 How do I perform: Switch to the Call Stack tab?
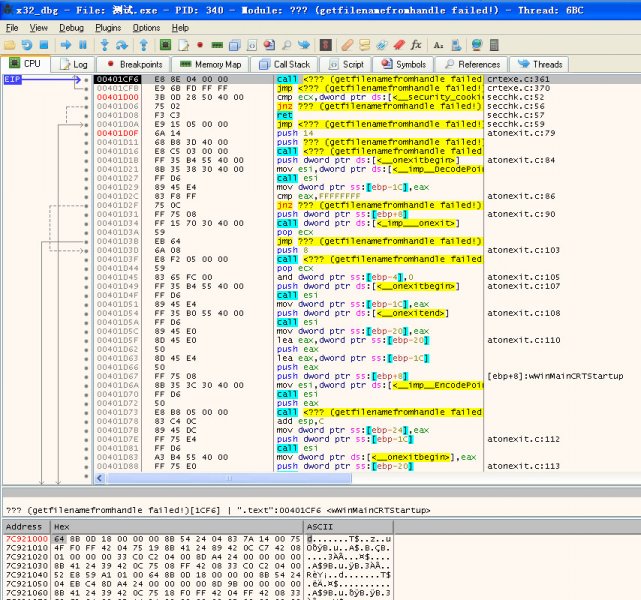click(x=285, y=65)
